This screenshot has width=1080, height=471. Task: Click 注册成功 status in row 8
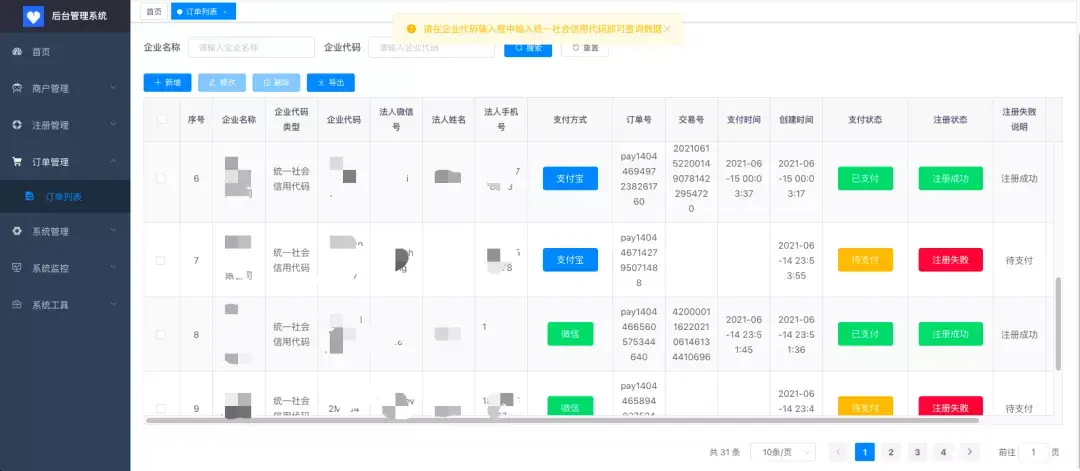951,334
